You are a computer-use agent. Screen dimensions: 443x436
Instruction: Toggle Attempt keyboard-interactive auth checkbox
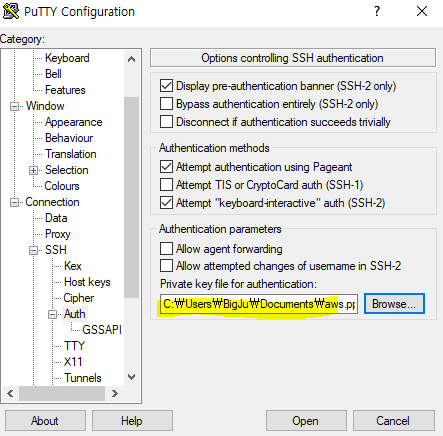point(166,203)
